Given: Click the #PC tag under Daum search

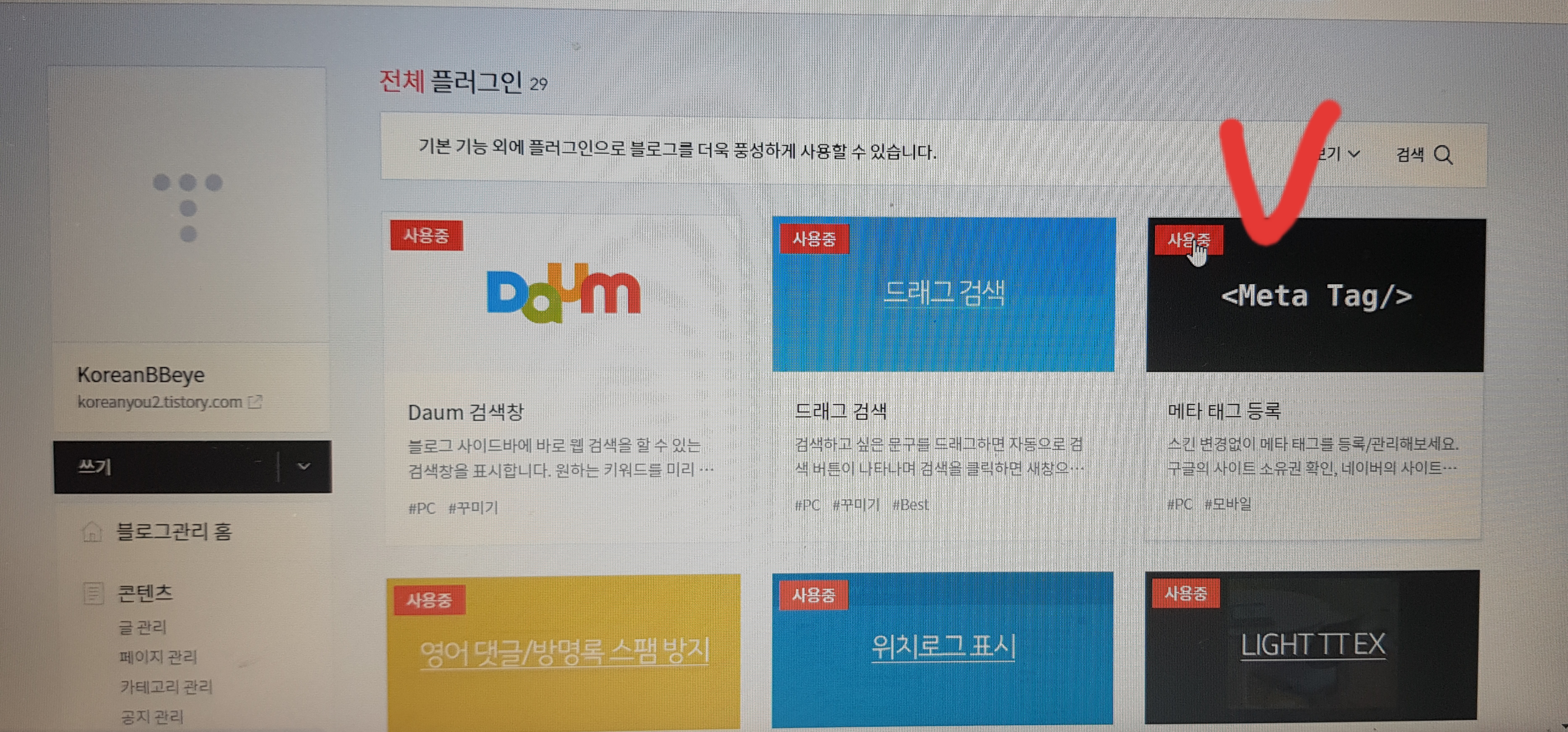Looking at the screenshot, I should pos(422,508).
